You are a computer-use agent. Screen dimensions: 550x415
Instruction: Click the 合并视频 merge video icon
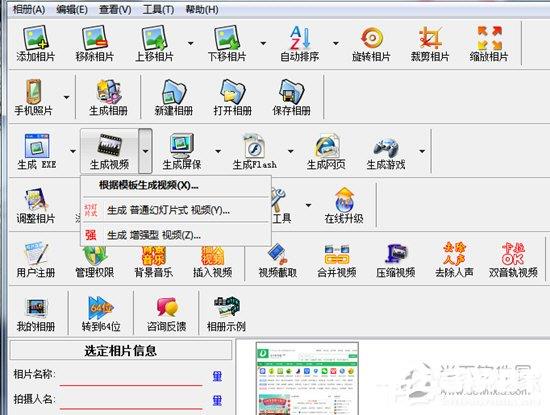[x=336, y=259]
